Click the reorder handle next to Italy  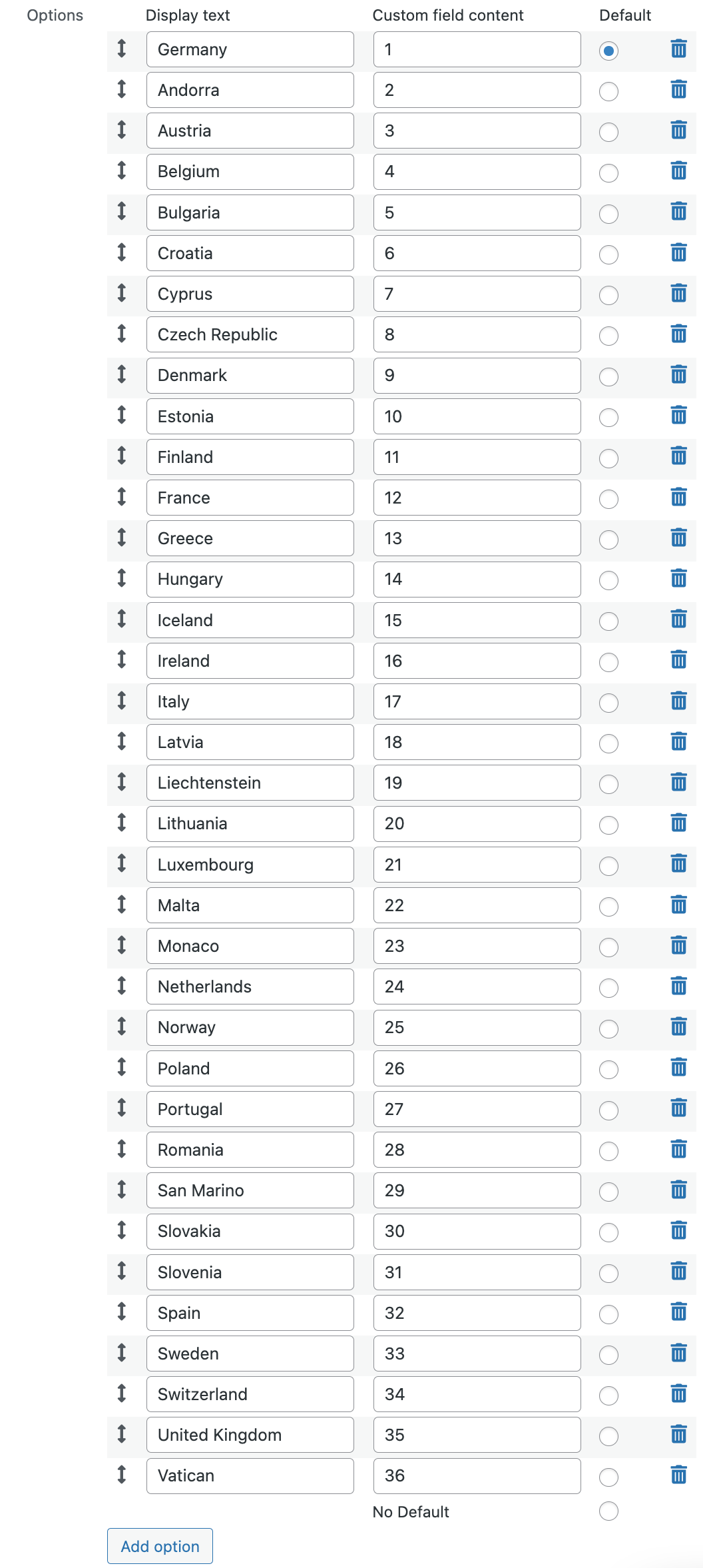(122, 700)
